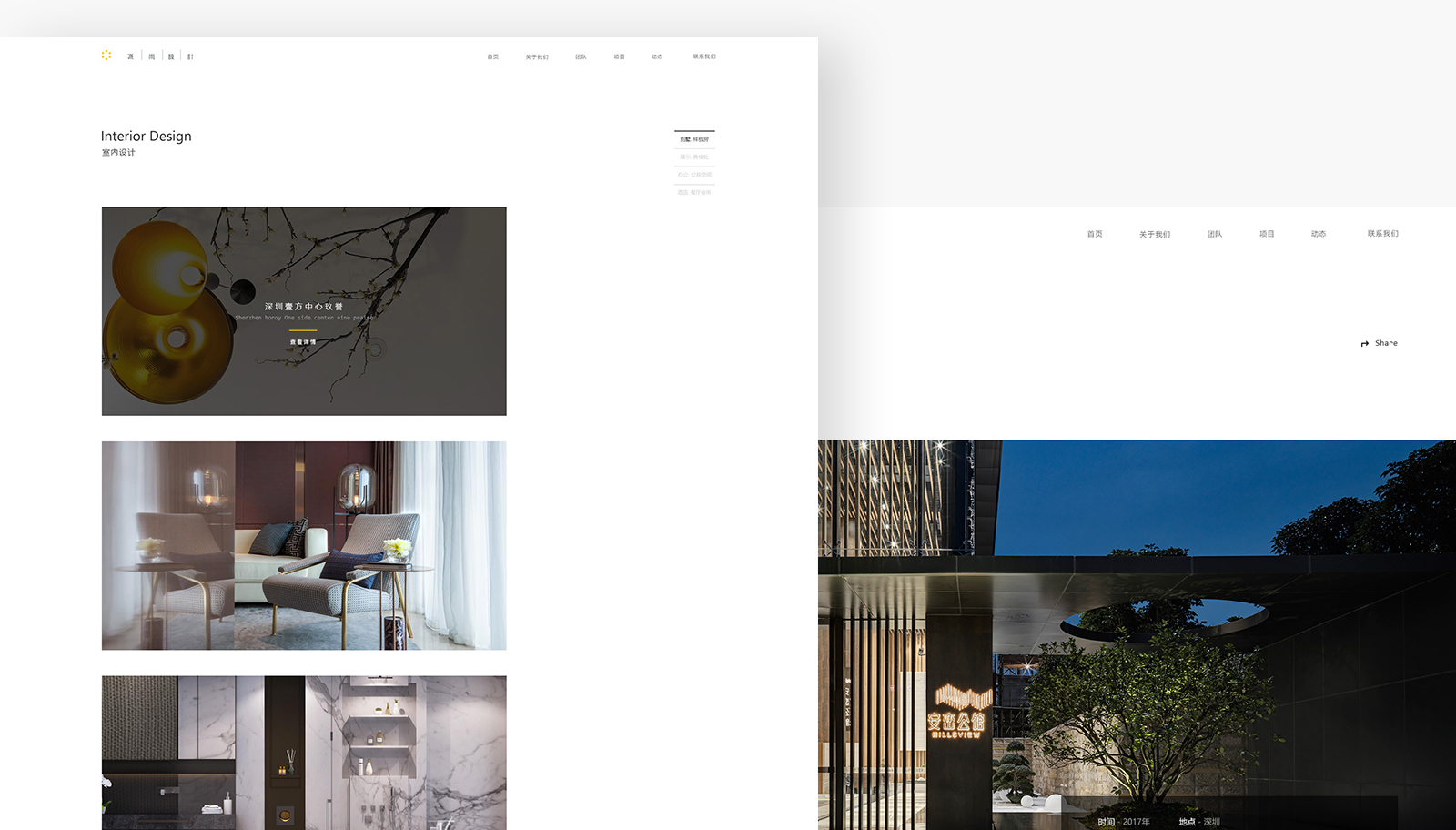Click 联系我们 in the right page navigation
The width and height of the screenshot is (1456, 830).
(x=1382, y=234)
